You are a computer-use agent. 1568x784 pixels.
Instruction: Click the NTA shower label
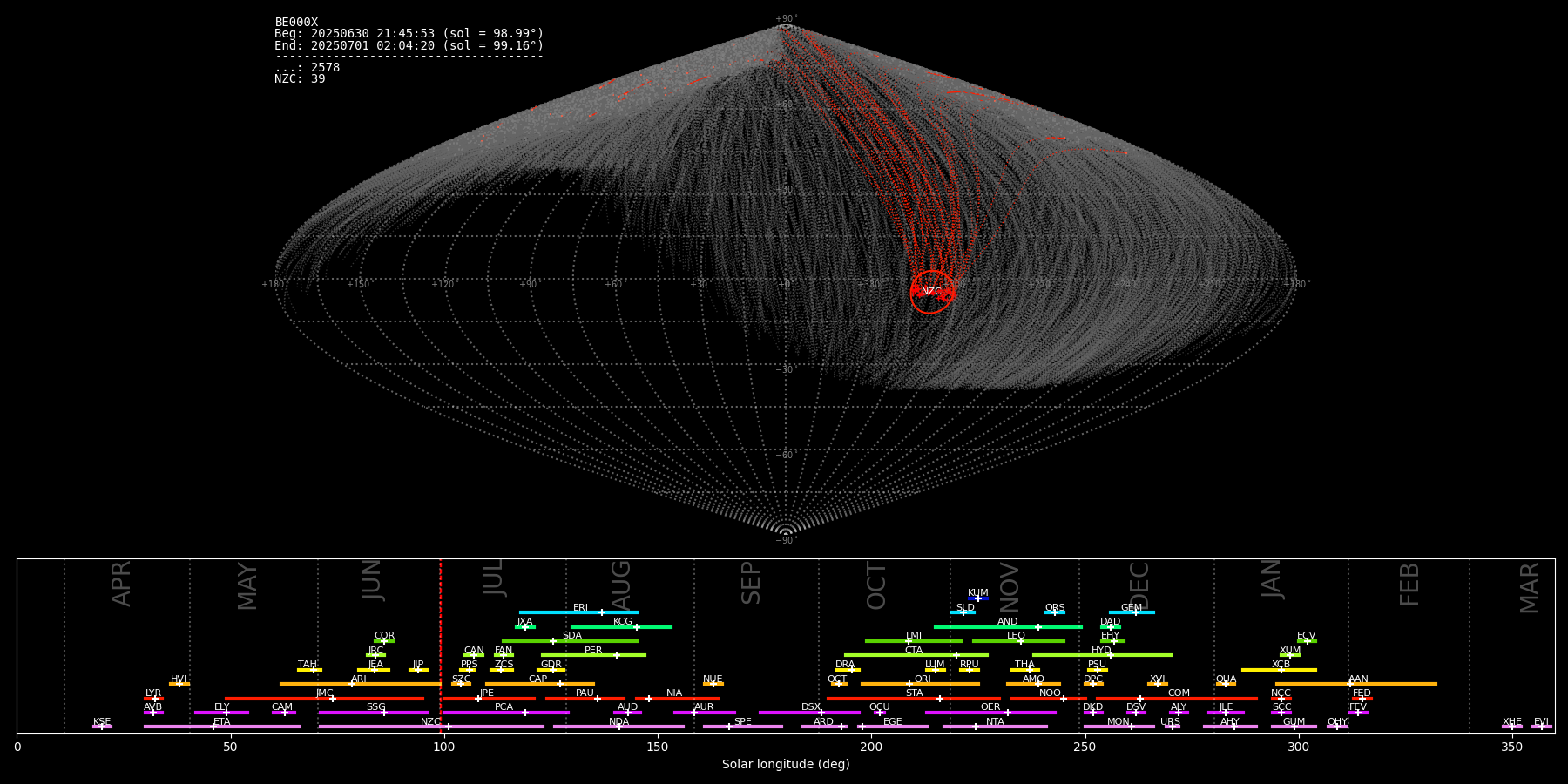[995, 722]
